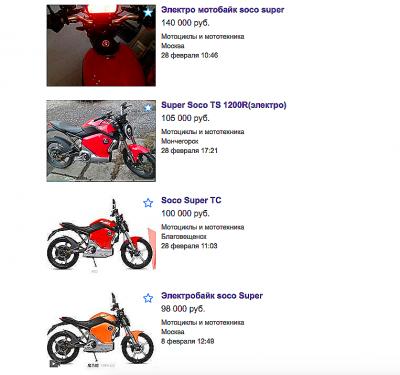Screen dimensions: 400x375
Task: Select category under the 100 000 руб. listing
Action: (x=203, y=227)
